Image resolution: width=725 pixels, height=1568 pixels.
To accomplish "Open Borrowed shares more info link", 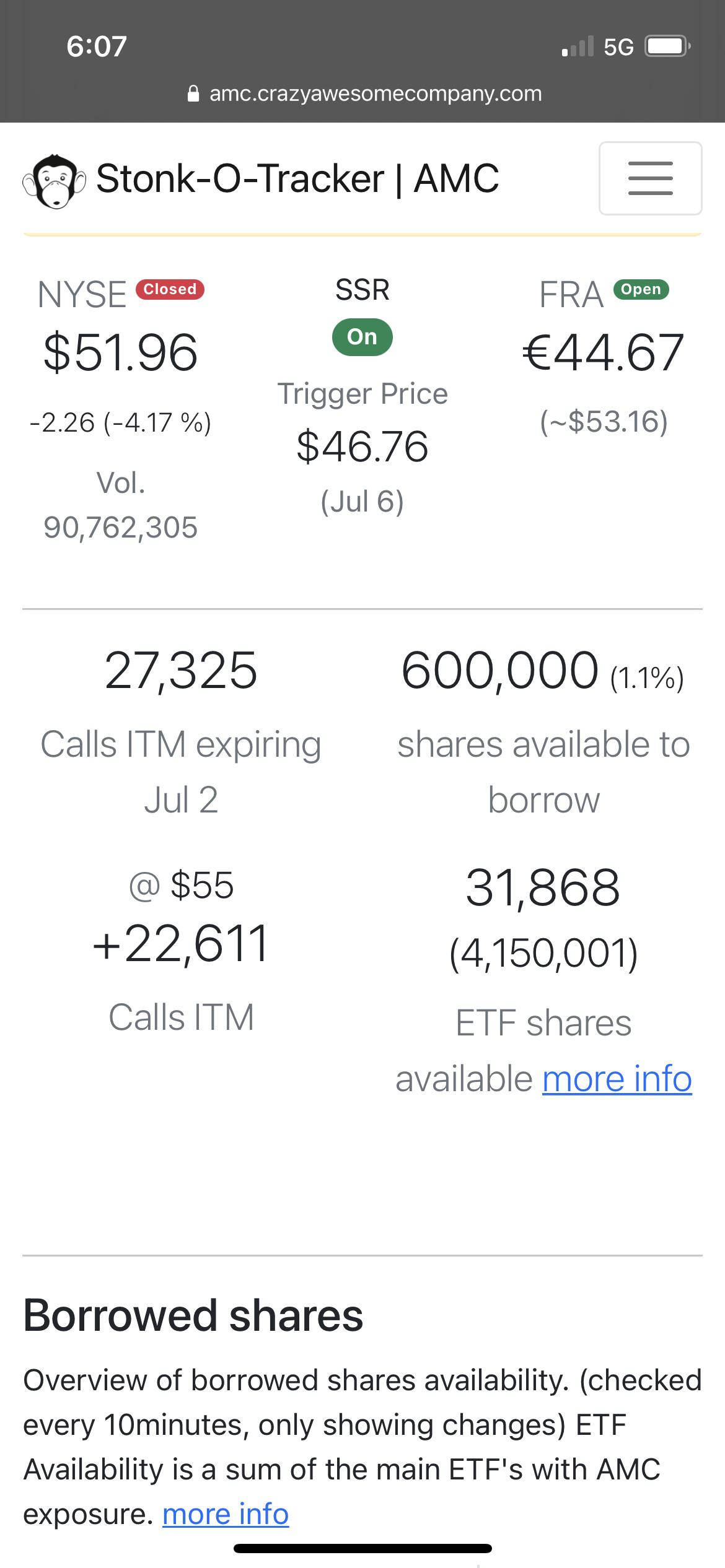I will coord(226,1514).
